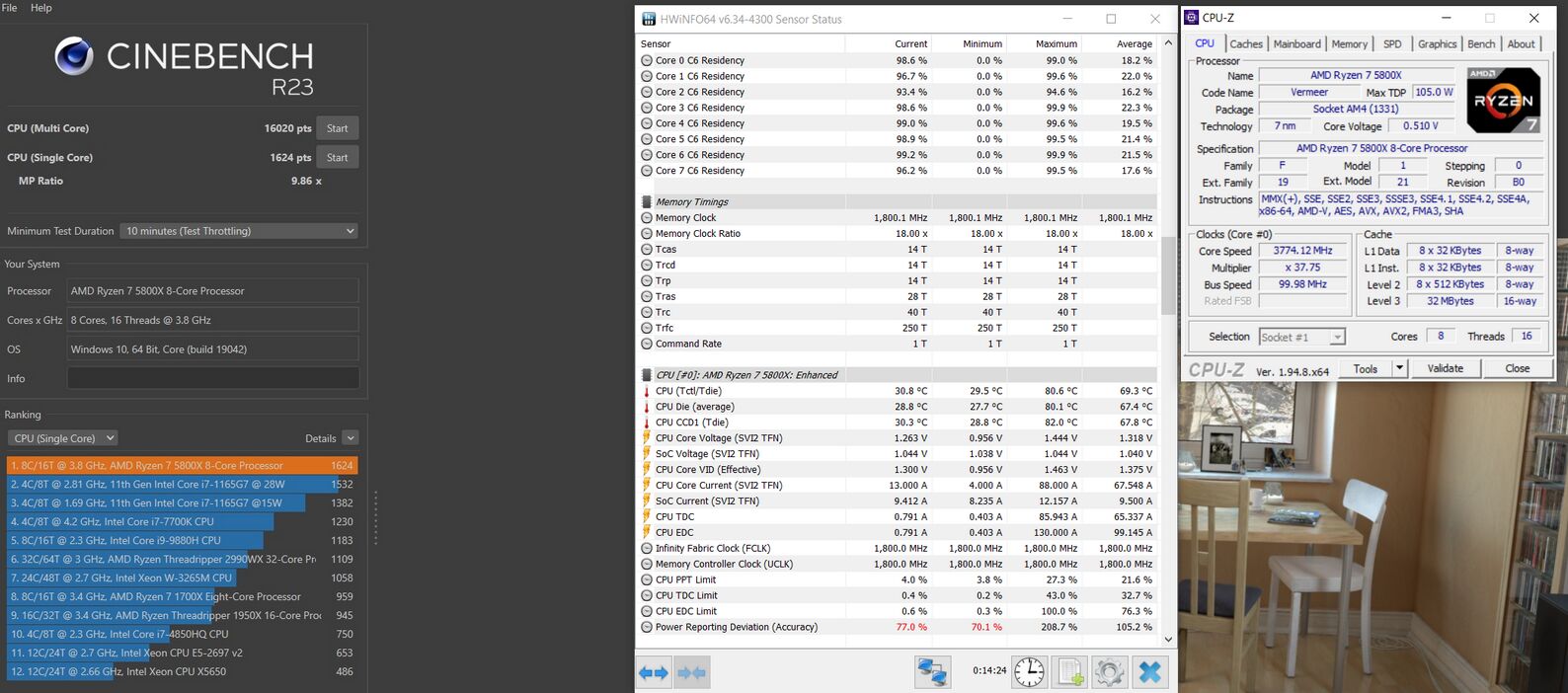Switch to the Caches tab in CPU-Z
This screenshot has width=1568, height=693.
pos(1246,44)
